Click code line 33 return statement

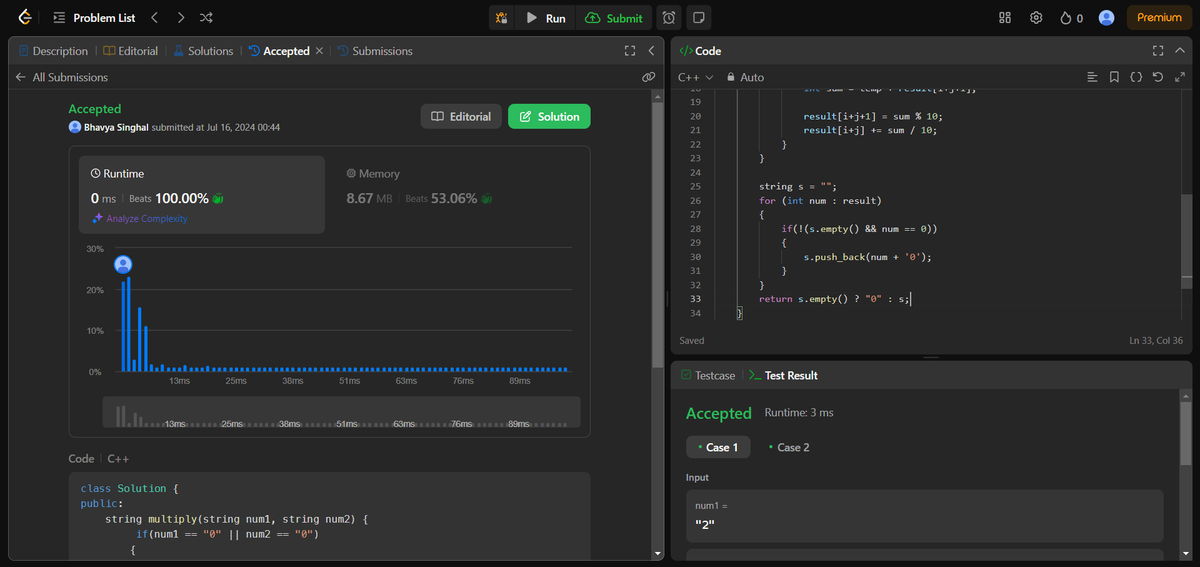835,299
